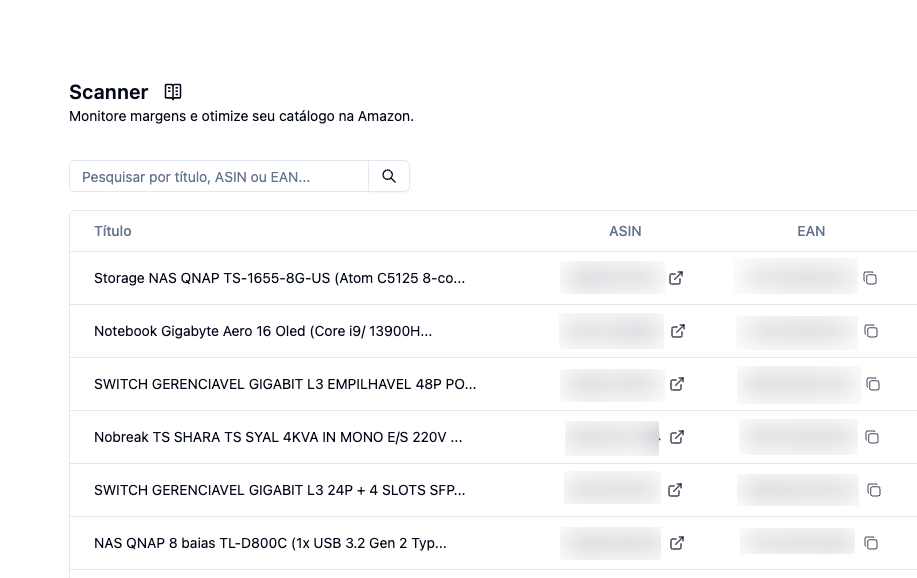Select the ASIN column header
Viewport: 917px width, 578px height.
[625, 231]
